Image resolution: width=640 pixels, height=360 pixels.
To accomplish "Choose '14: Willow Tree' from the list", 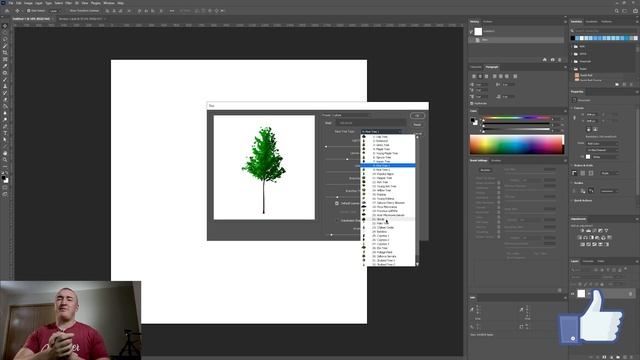I will [x=389, y=190].
